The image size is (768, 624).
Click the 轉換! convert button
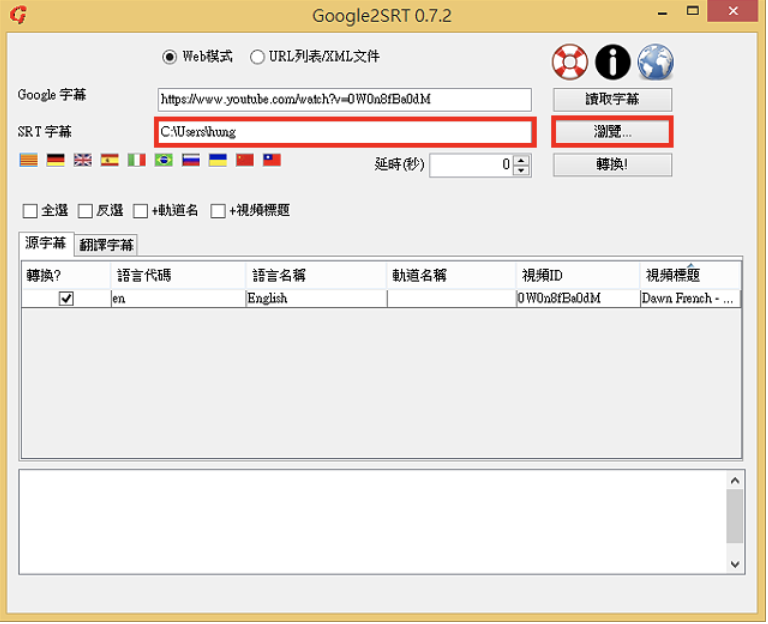click(612, 165)
